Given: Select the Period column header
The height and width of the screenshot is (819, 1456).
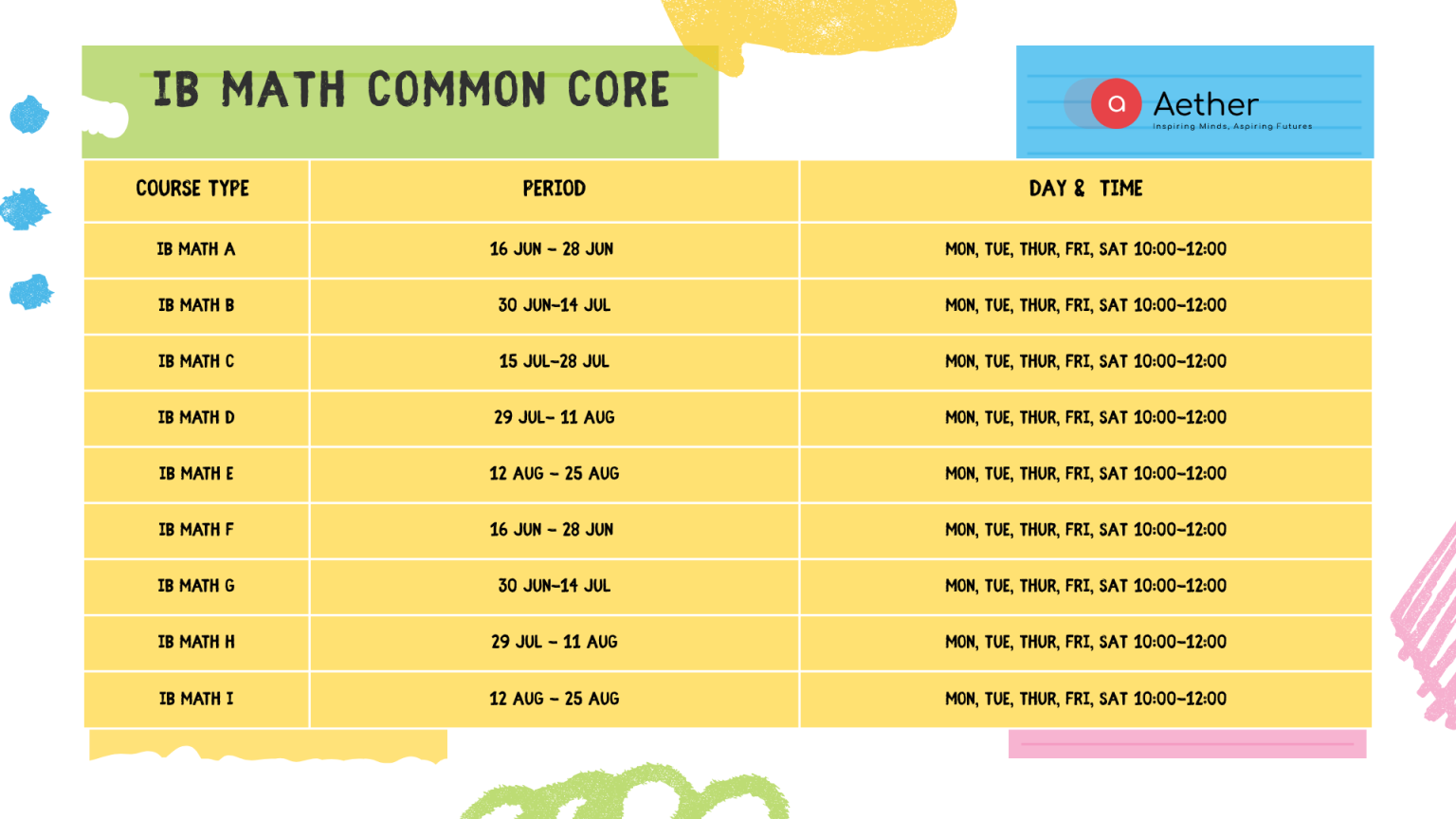Looking at the screenshot, I should click(x=555, y=189).
